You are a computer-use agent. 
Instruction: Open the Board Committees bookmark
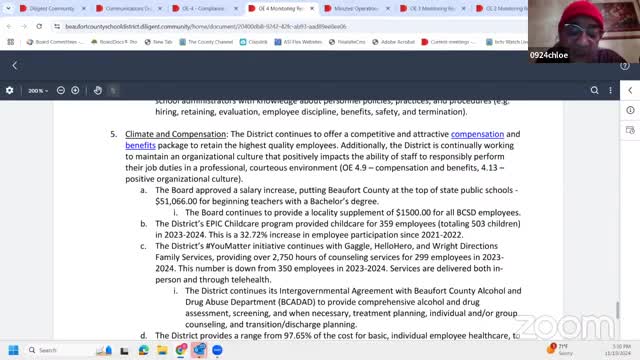tap(55, 42)
